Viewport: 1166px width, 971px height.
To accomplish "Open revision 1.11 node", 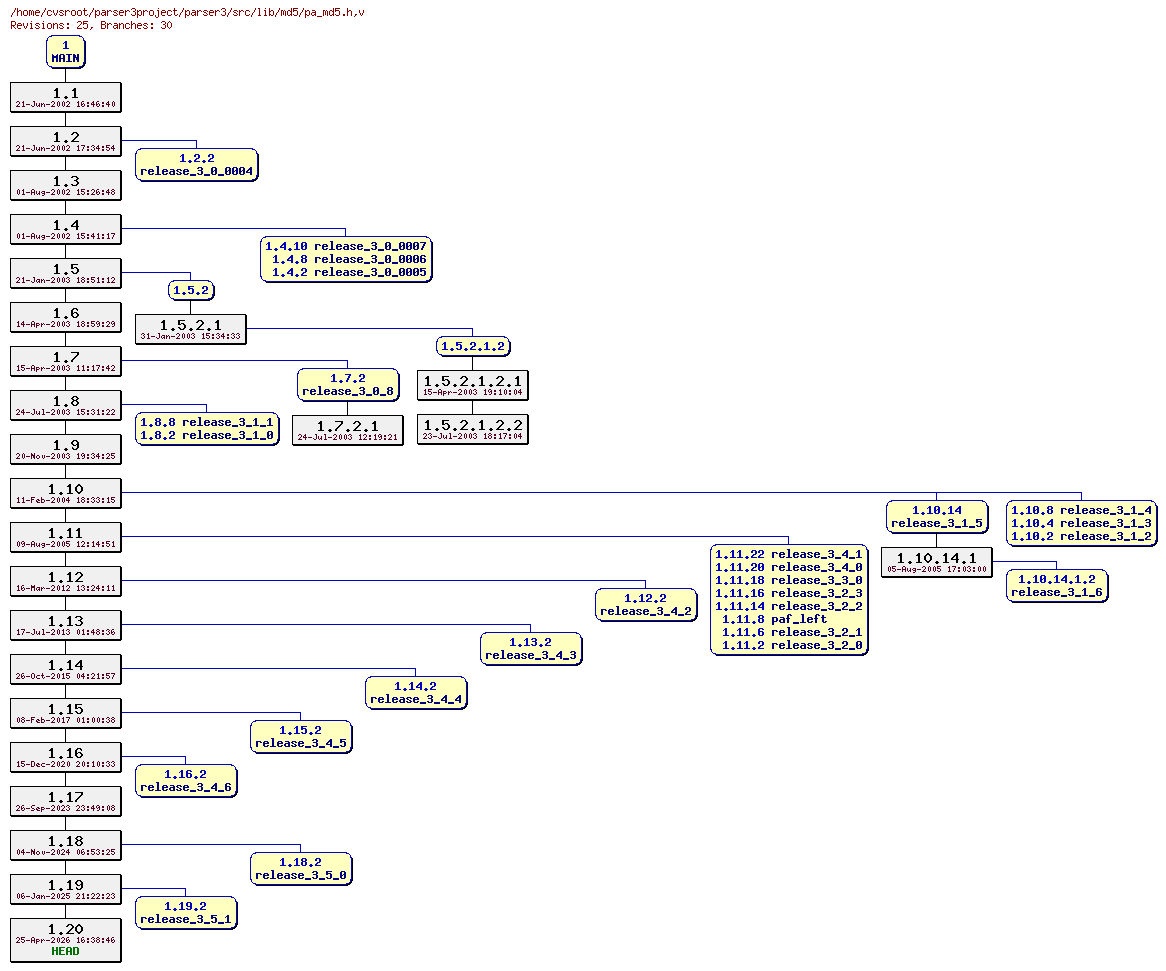I will (65, 537).
